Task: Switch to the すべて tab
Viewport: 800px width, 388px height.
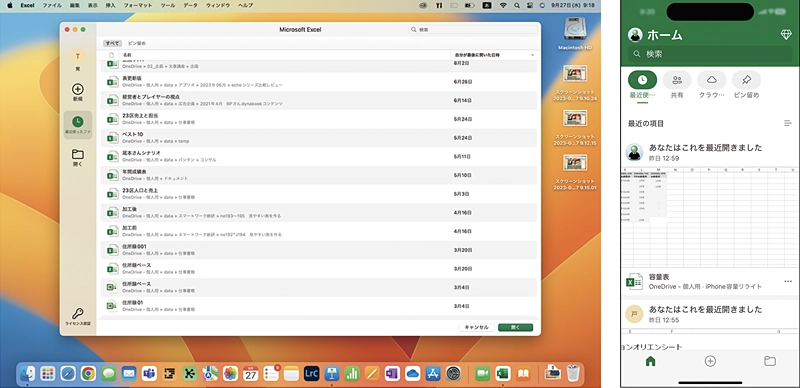Action: tap(112, 43)
